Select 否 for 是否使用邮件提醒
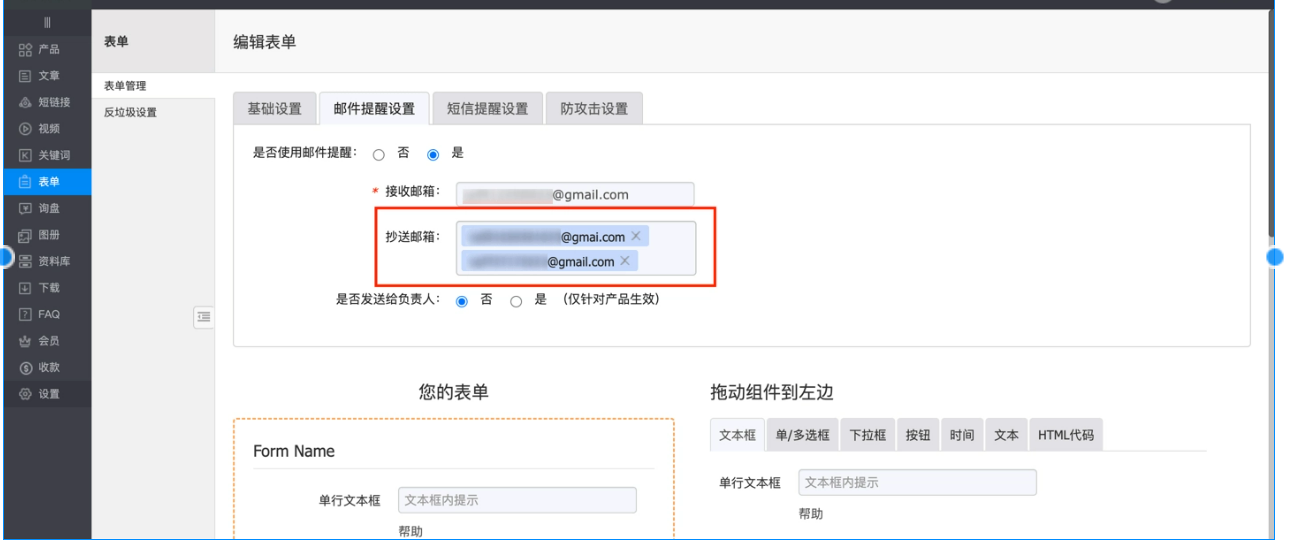 (379, 155)
